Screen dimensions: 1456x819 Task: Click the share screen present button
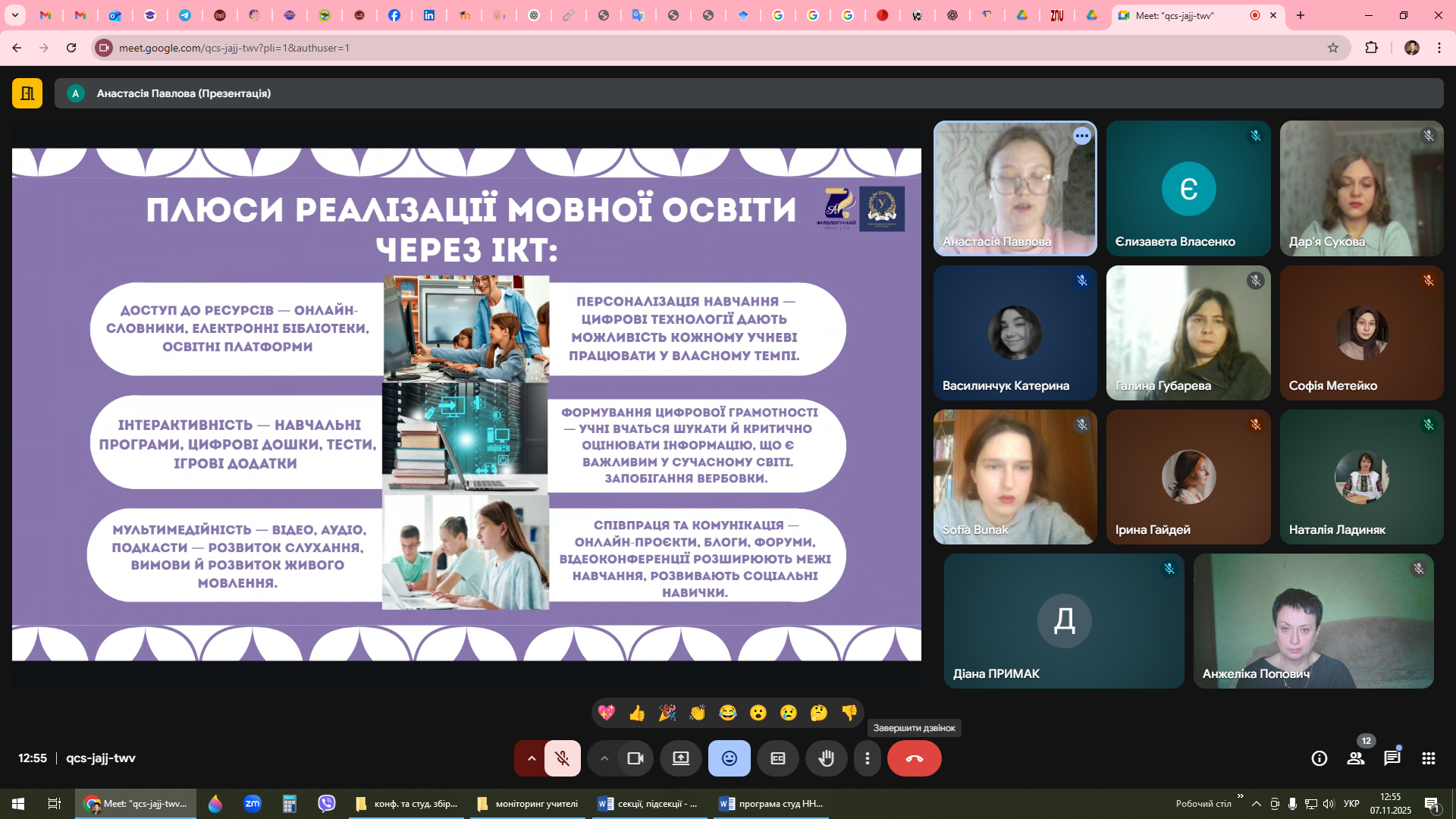point(680,758)
